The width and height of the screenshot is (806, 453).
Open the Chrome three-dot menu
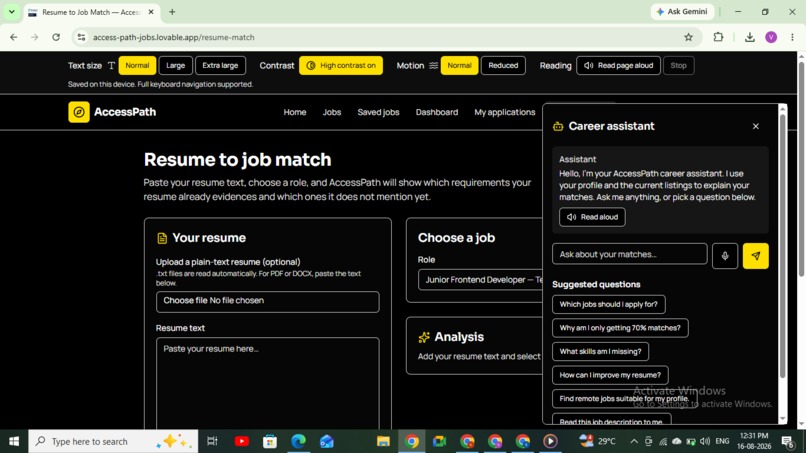point(792,37)
